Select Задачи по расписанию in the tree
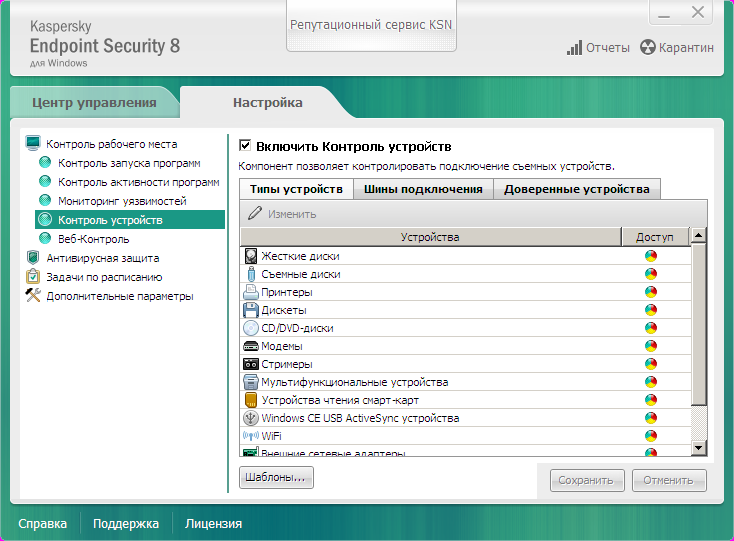The image size is (734, 541). click(104, 277)
